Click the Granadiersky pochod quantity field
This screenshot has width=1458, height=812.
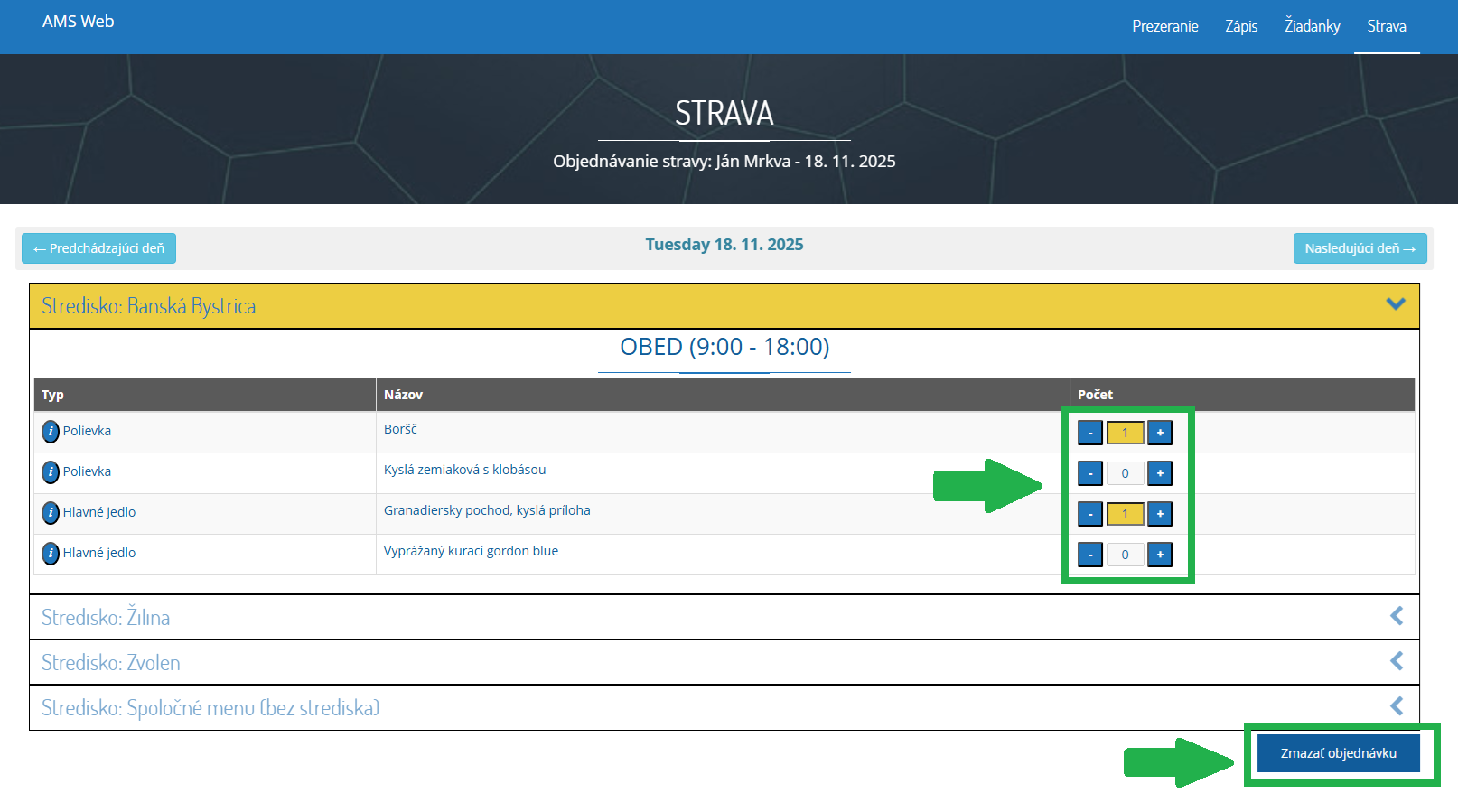(1125, 514)
